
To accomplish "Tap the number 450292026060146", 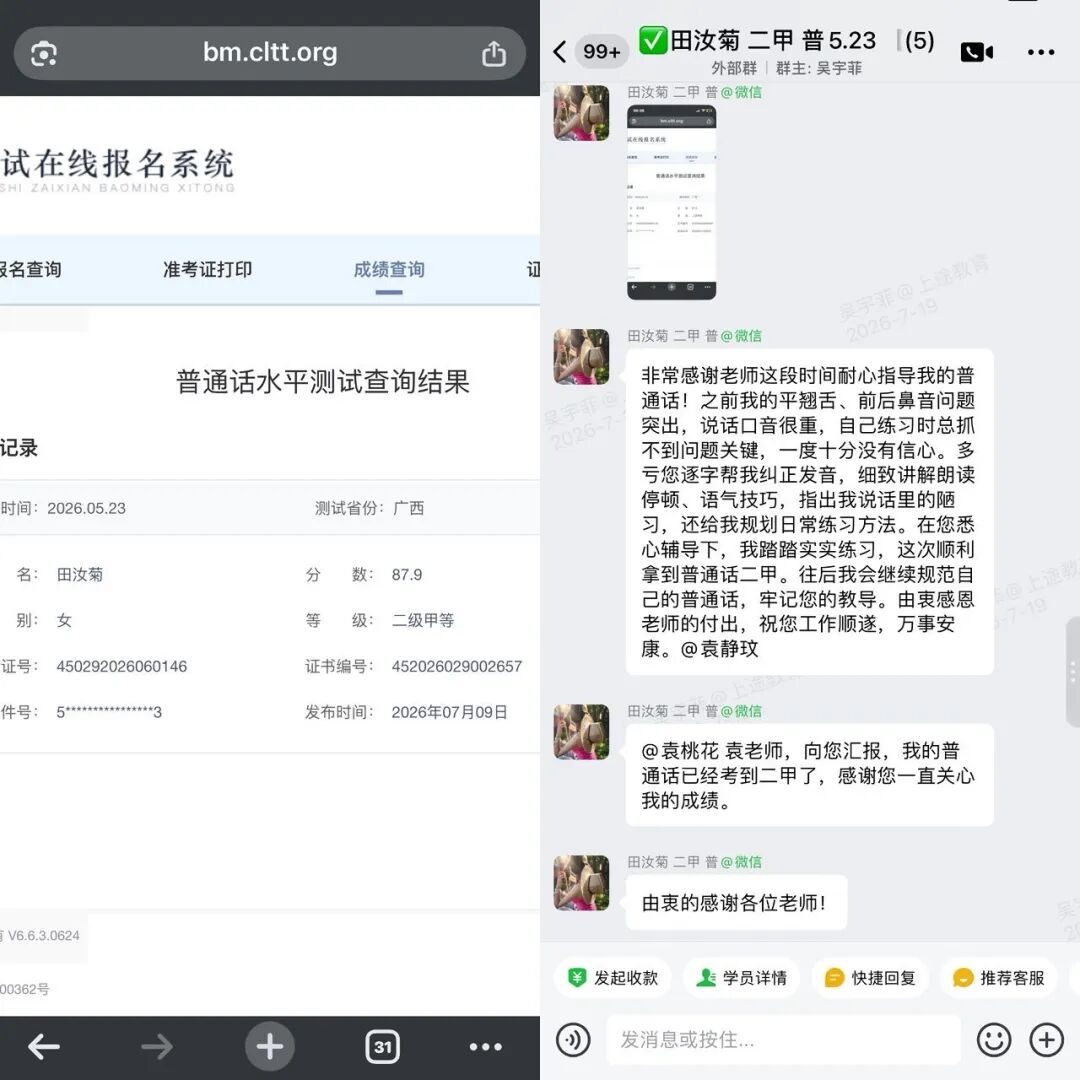I will click(121, 666).
